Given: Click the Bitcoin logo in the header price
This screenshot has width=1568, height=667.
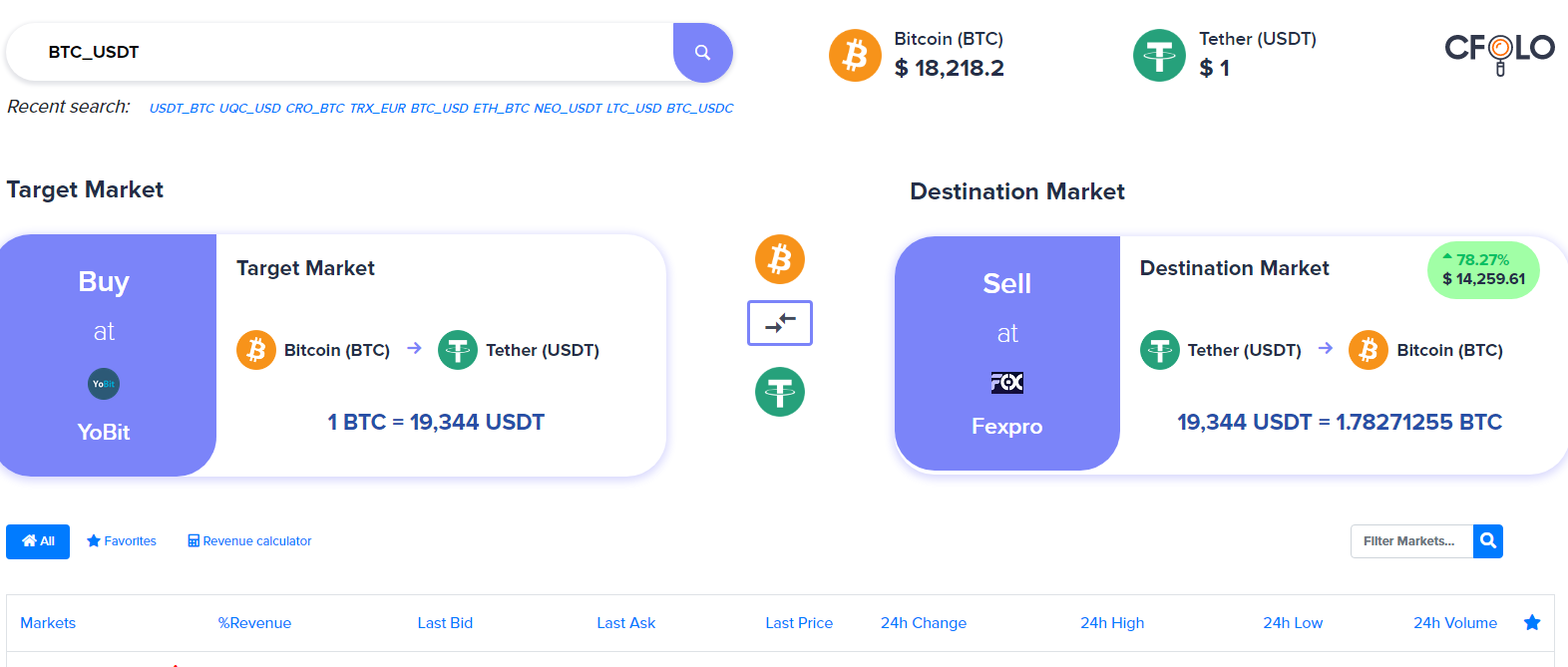Looking at the screenshot, I should [855, 55].
